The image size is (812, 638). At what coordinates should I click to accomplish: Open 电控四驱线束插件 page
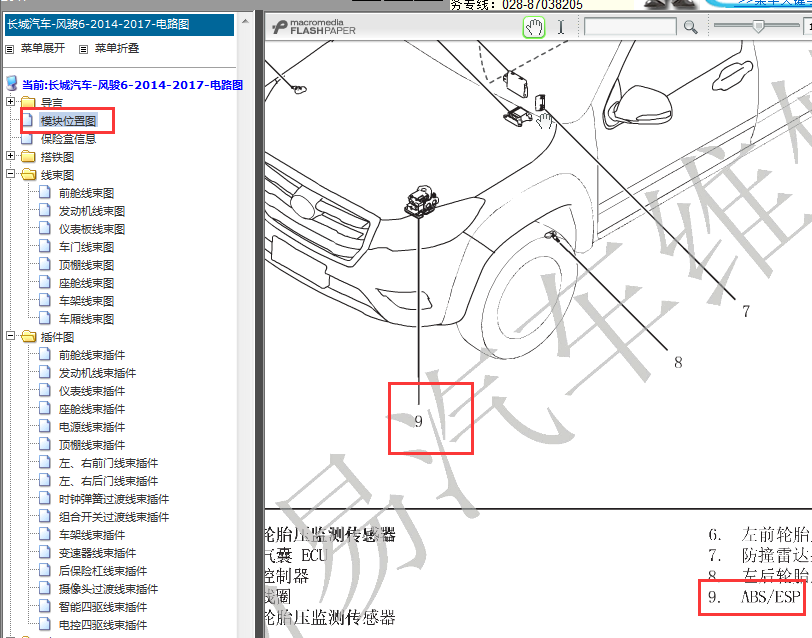click(103, 625)
